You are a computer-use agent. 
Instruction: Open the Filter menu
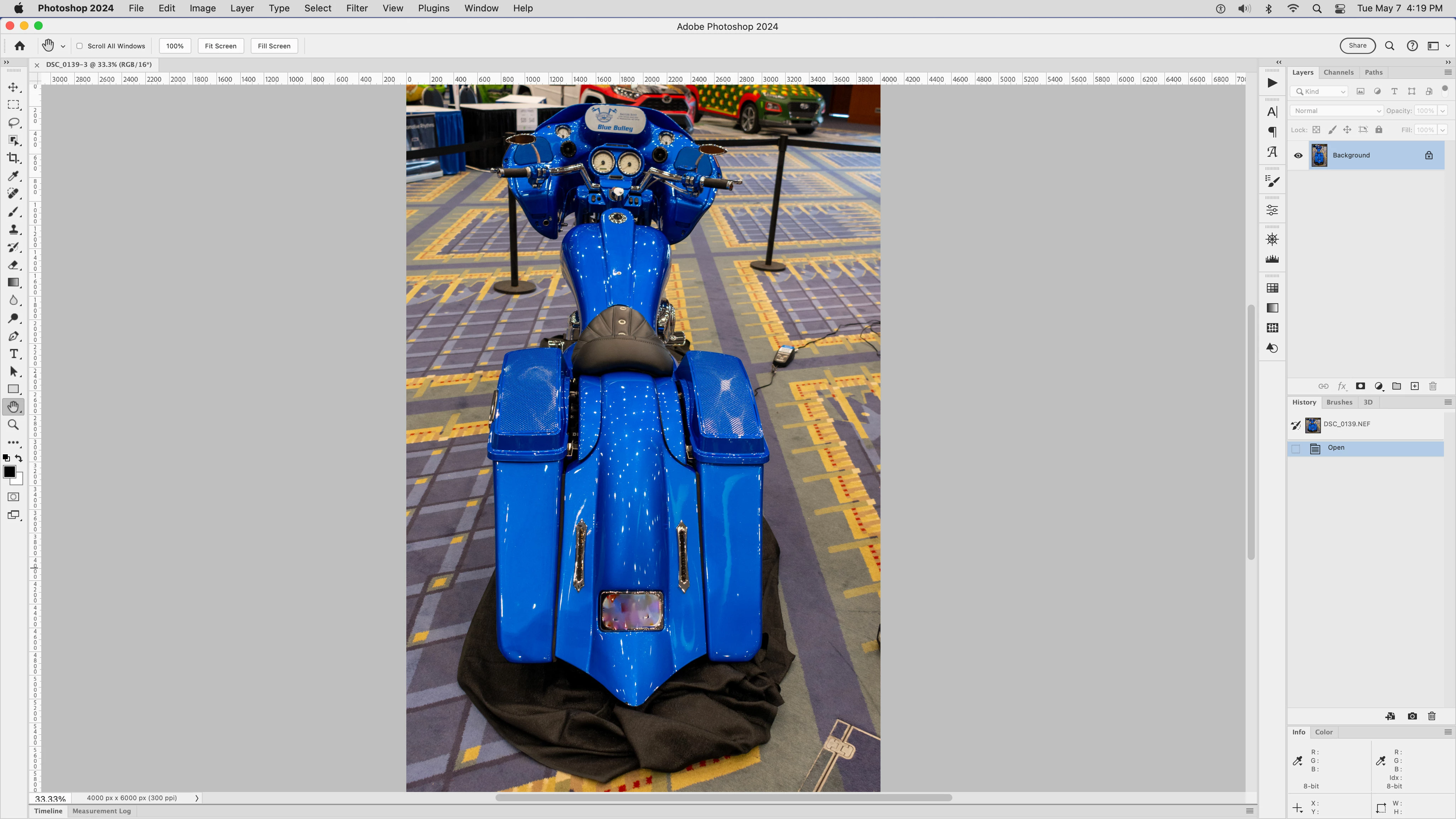[357, 9]
